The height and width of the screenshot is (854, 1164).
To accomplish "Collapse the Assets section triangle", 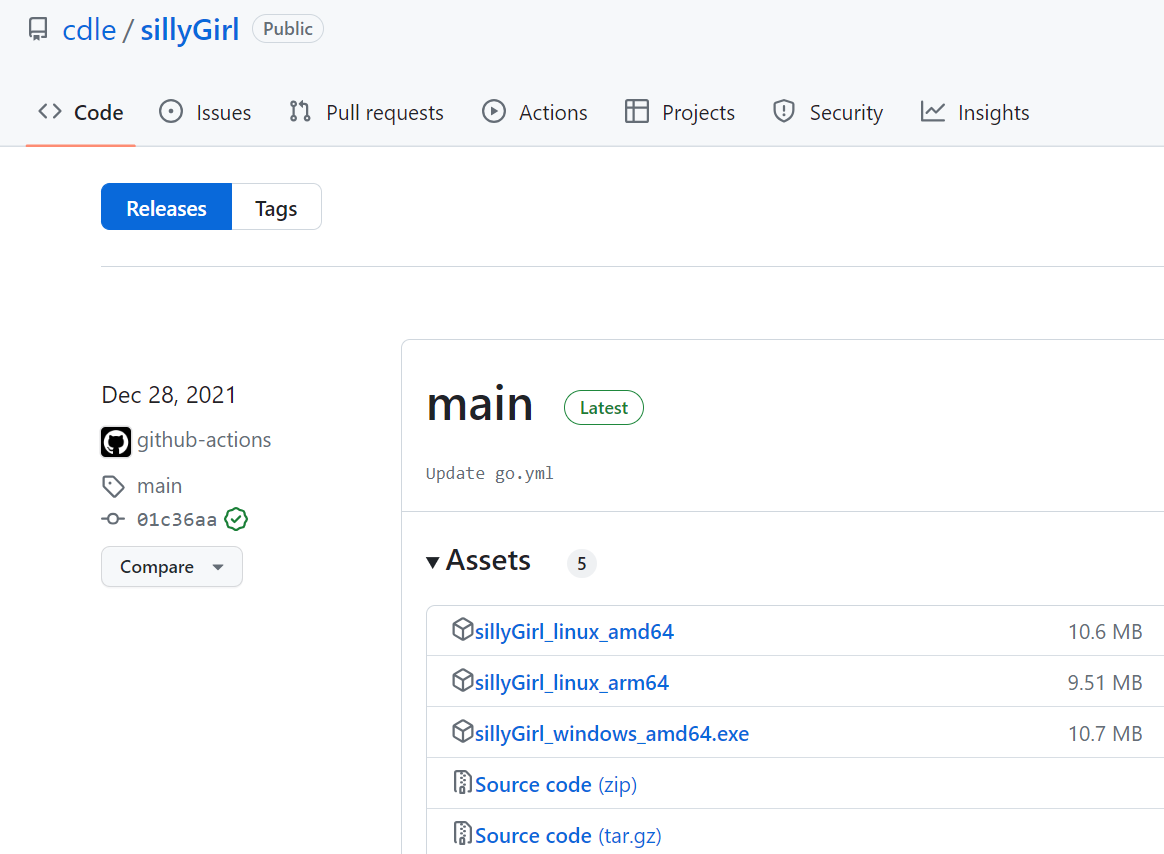I will [433, 562].
